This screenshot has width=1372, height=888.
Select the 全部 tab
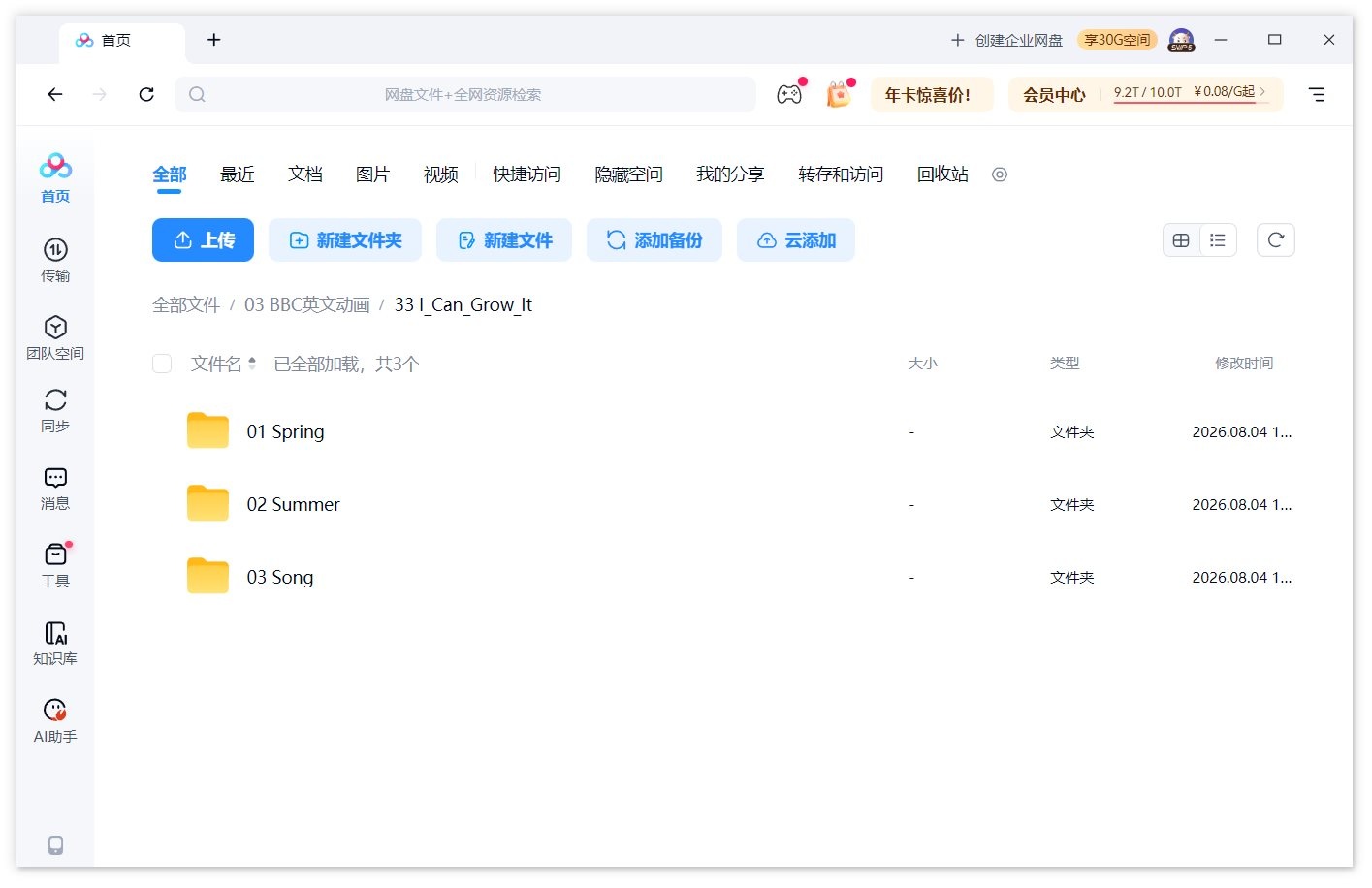click(x=170, y=174)
